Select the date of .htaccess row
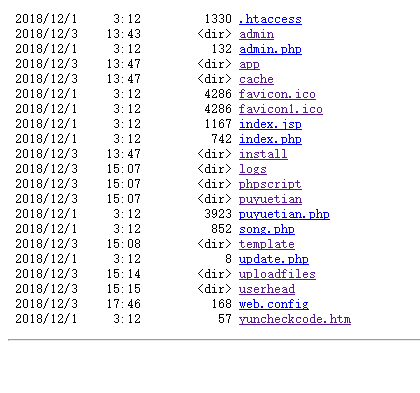 coord(46,19)
